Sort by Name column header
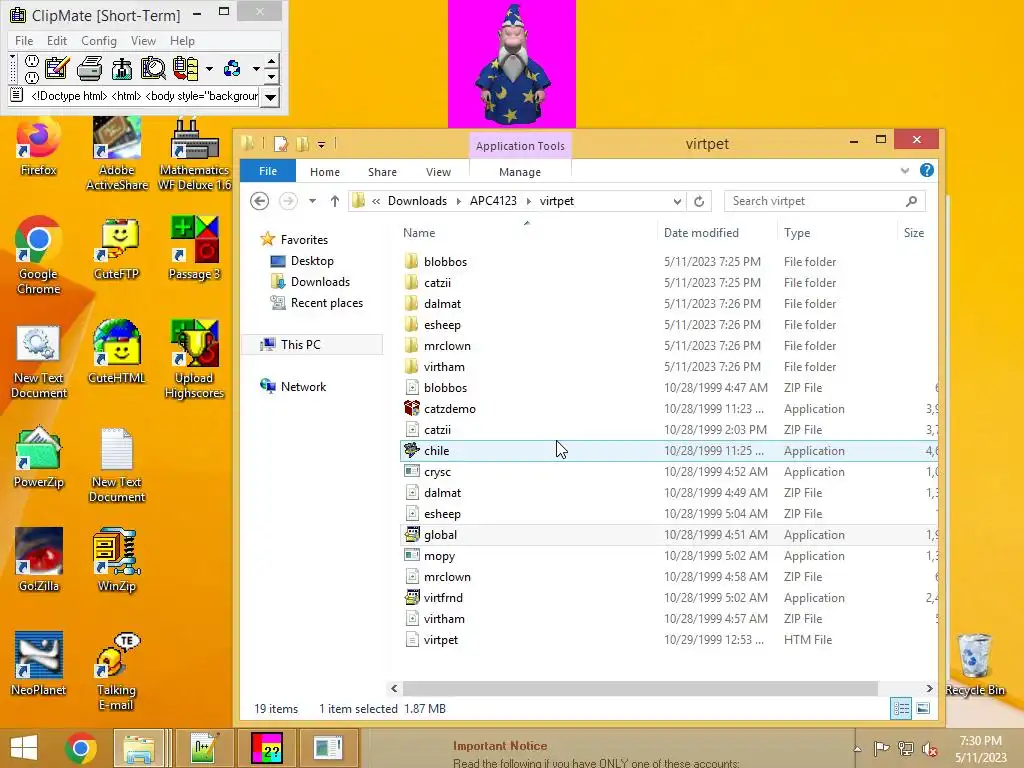This screenshot has width=1024, height=768. tap(419, 232)
